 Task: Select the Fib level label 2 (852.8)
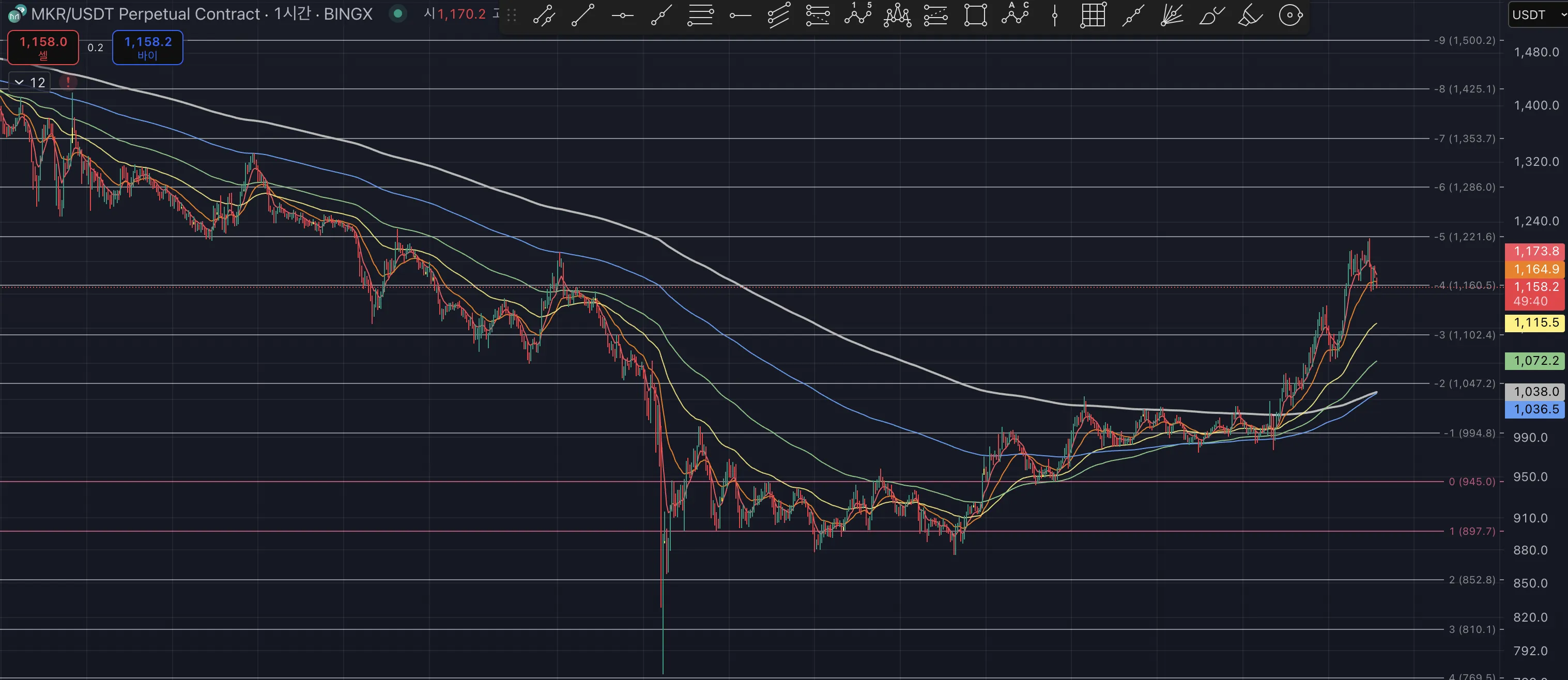click(x=1472, y=580)
